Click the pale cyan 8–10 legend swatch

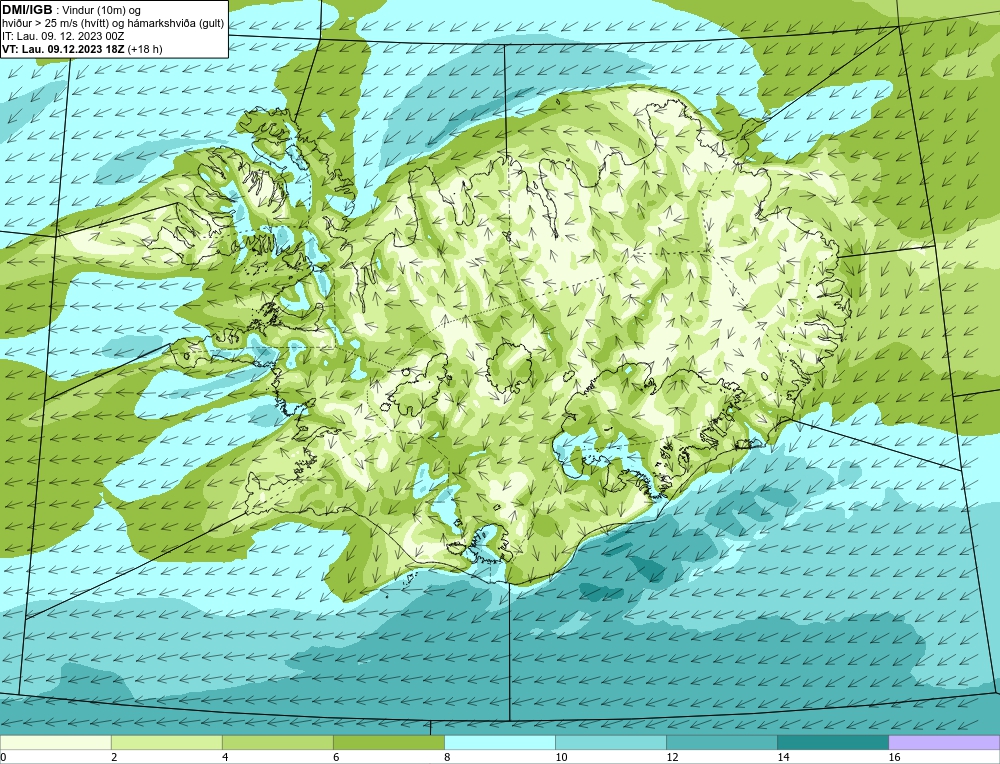tap(499, 742)
